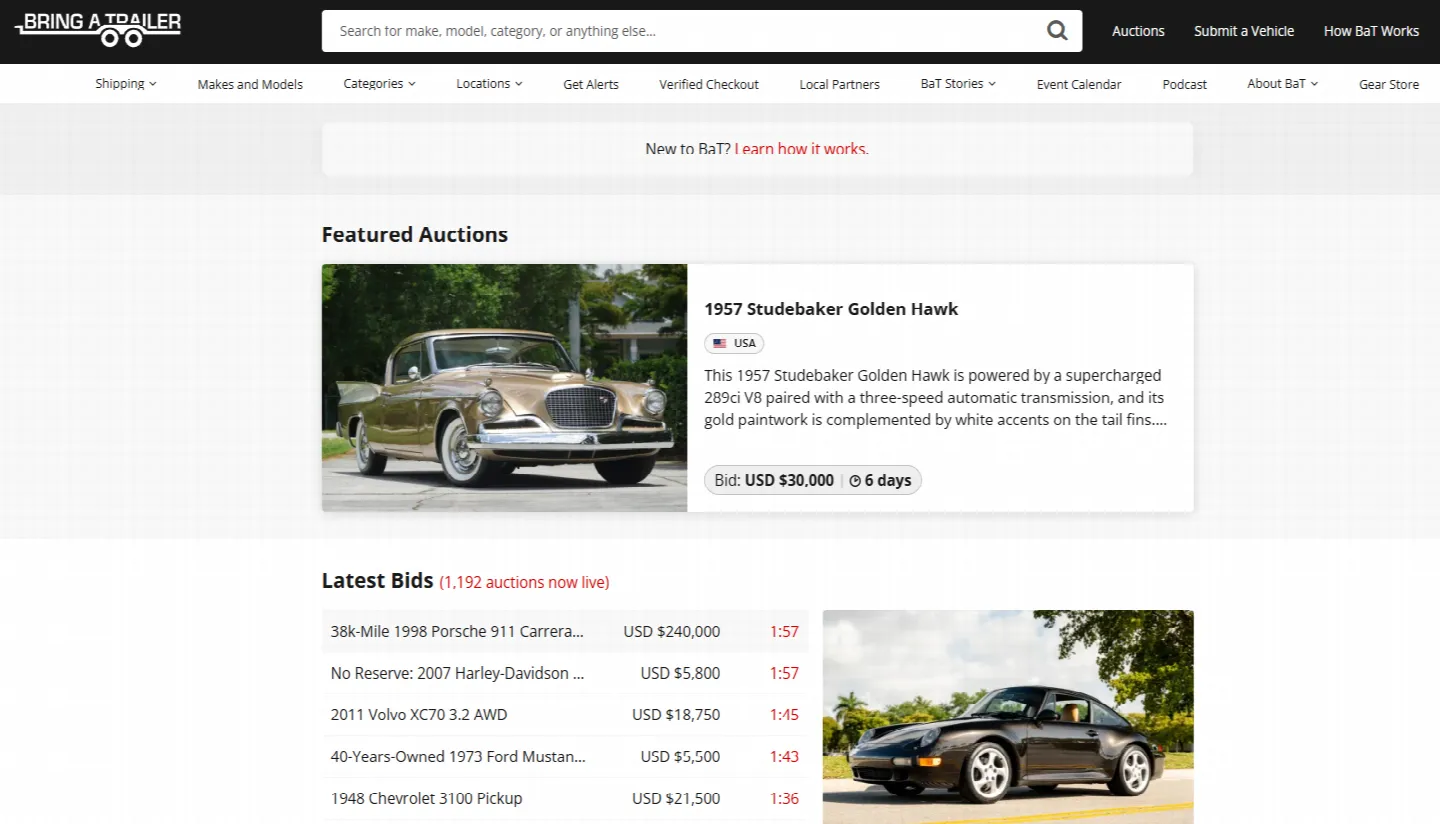
Task: Open How BaT Works in header
Action: click(1371, 31)
